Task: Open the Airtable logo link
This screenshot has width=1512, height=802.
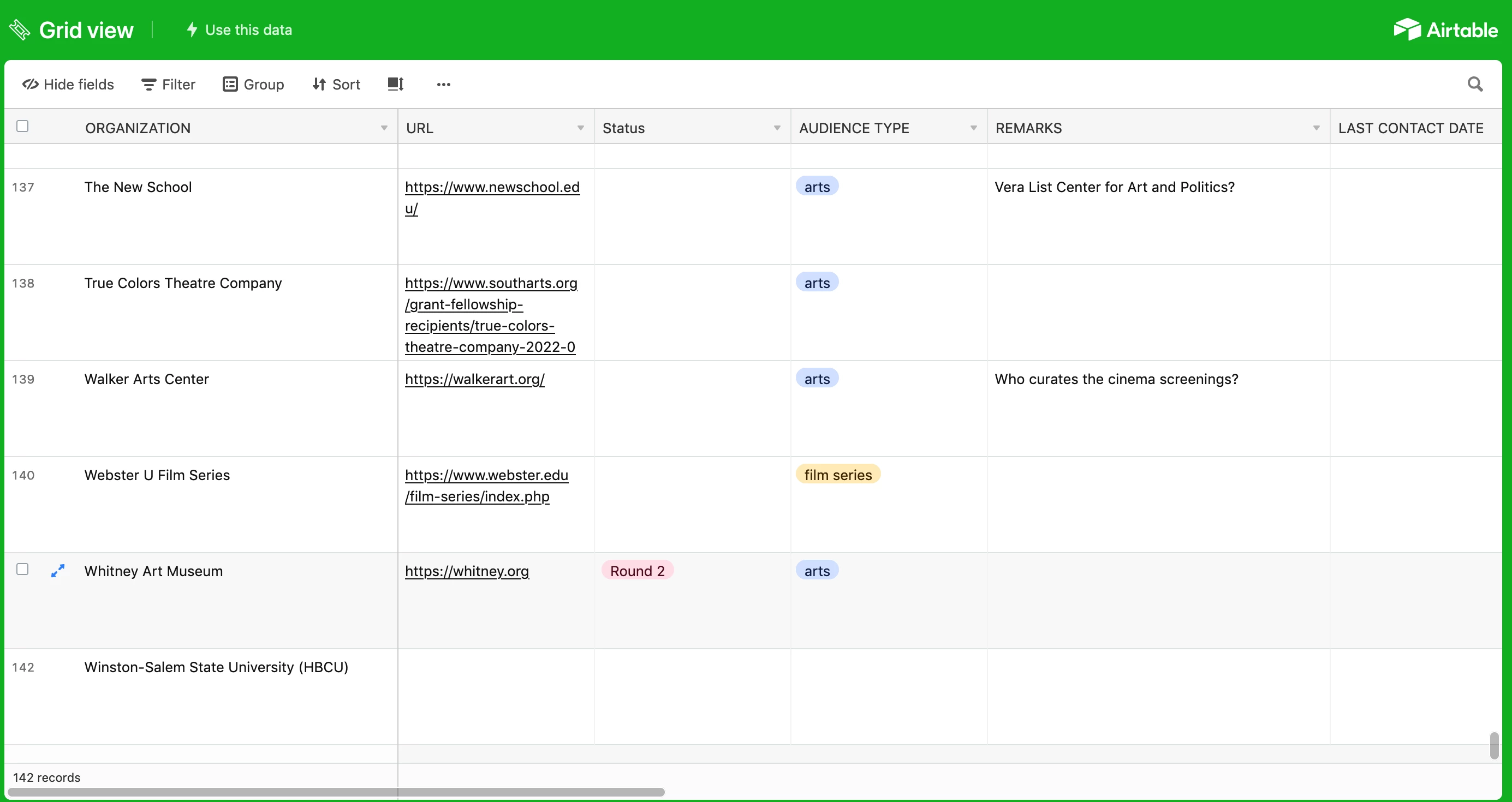Action: coord(1445,29)
